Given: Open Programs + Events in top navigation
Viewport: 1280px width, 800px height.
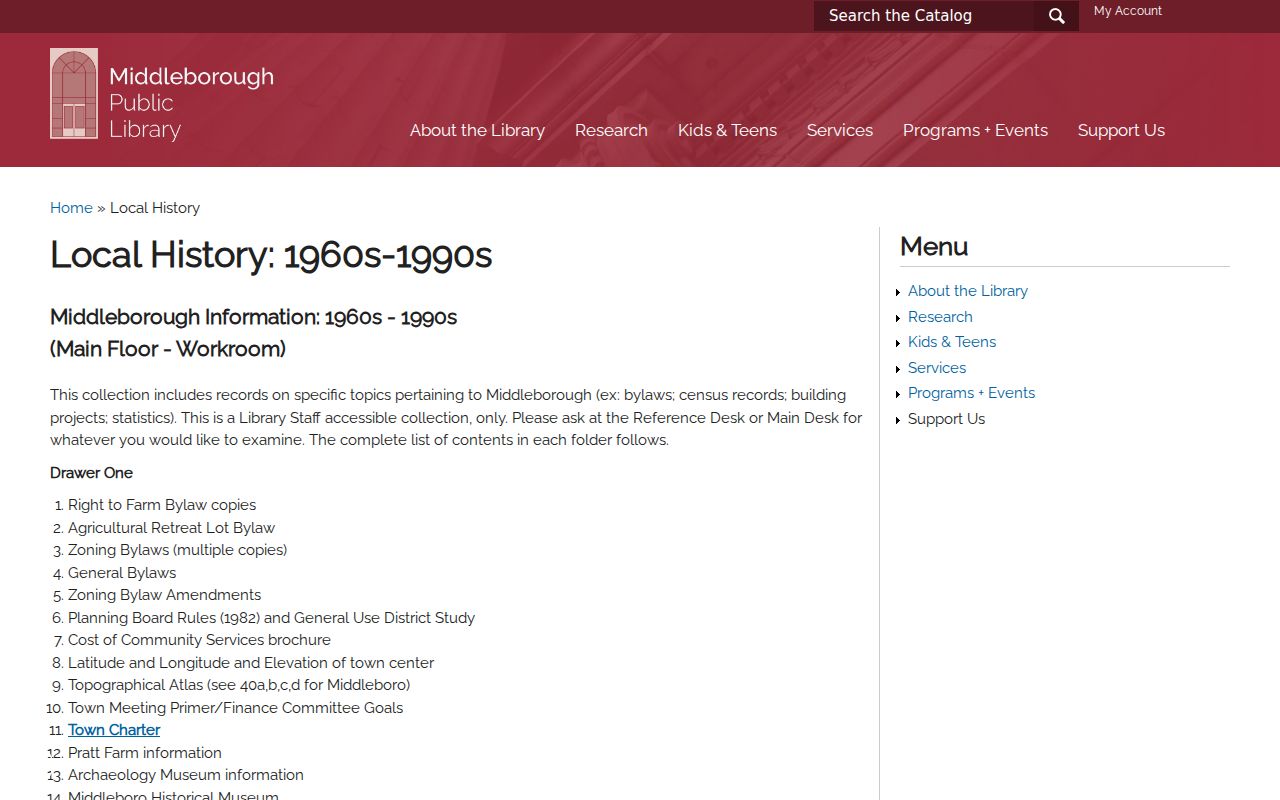Looking at the screenshot, I should click(975, 130).
